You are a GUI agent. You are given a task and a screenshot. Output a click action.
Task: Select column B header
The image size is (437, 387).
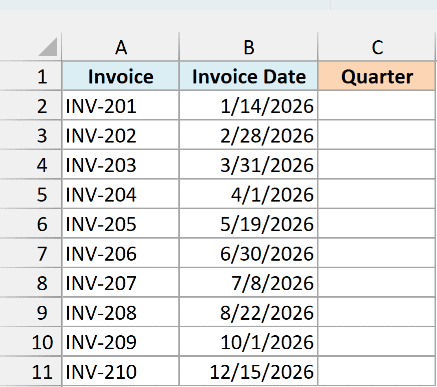(249, 47)
